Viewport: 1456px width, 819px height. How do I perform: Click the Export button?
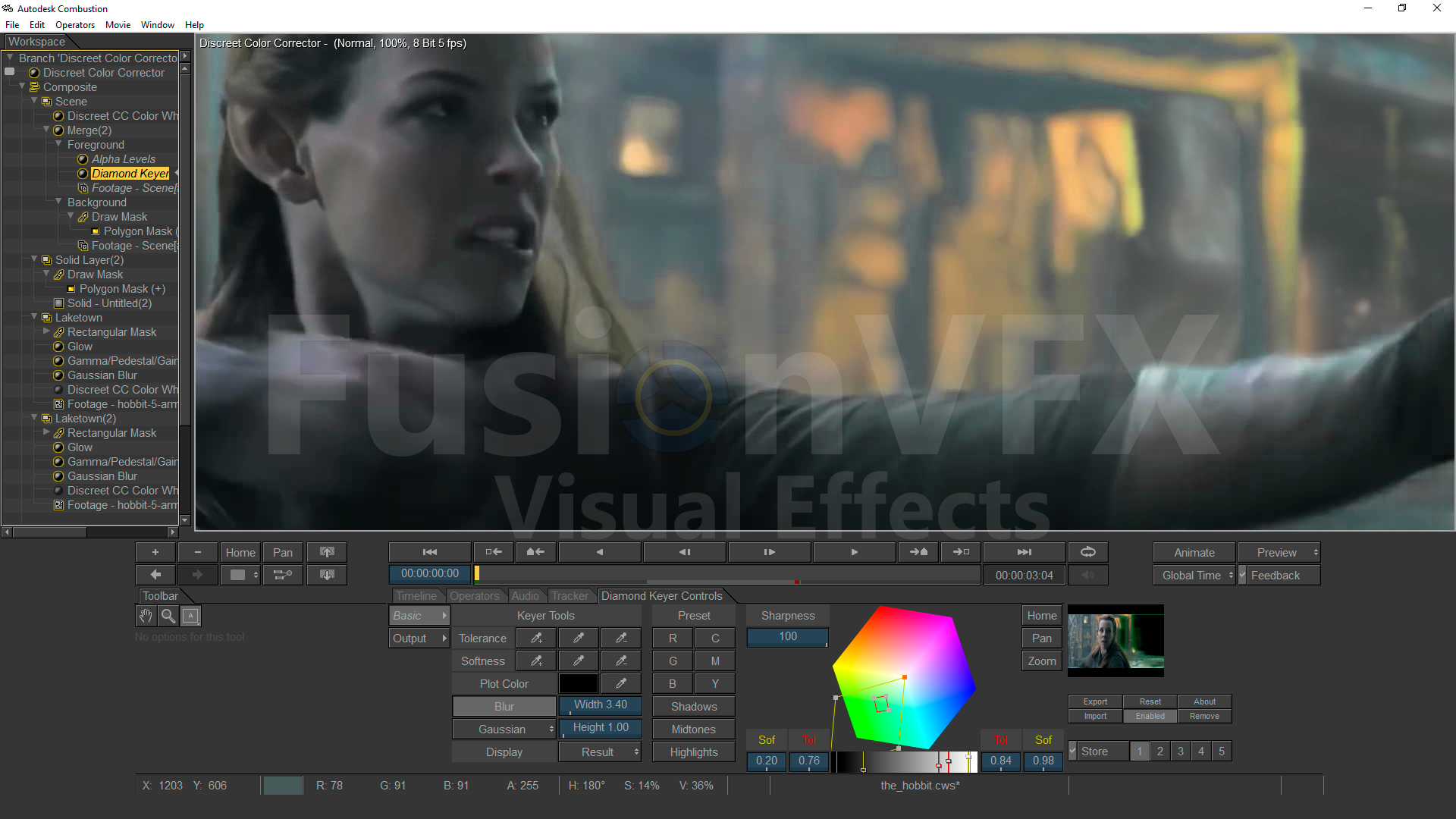1095,702
